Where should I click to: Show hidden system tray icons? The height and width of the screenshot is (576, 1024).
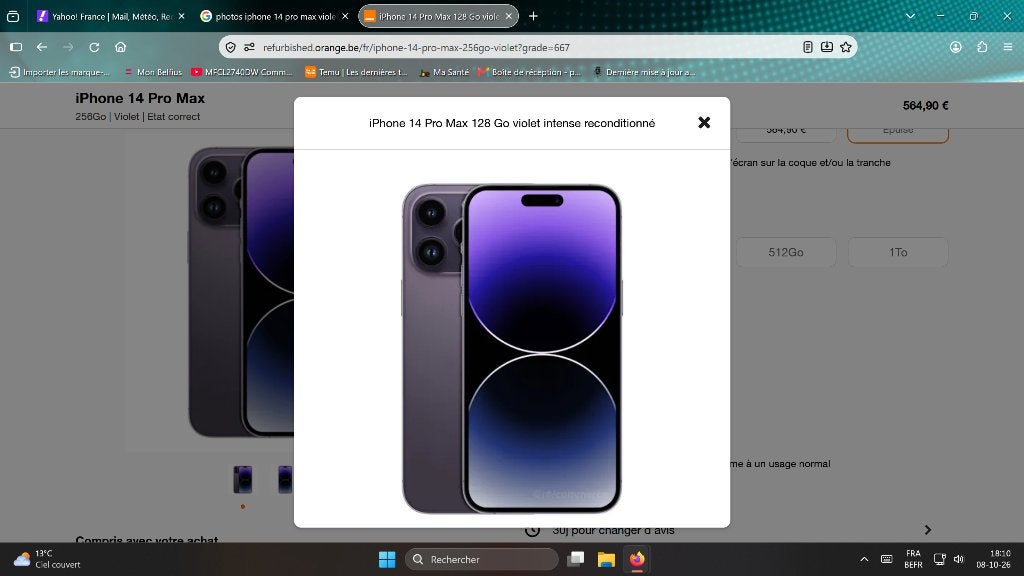(864, 560)
